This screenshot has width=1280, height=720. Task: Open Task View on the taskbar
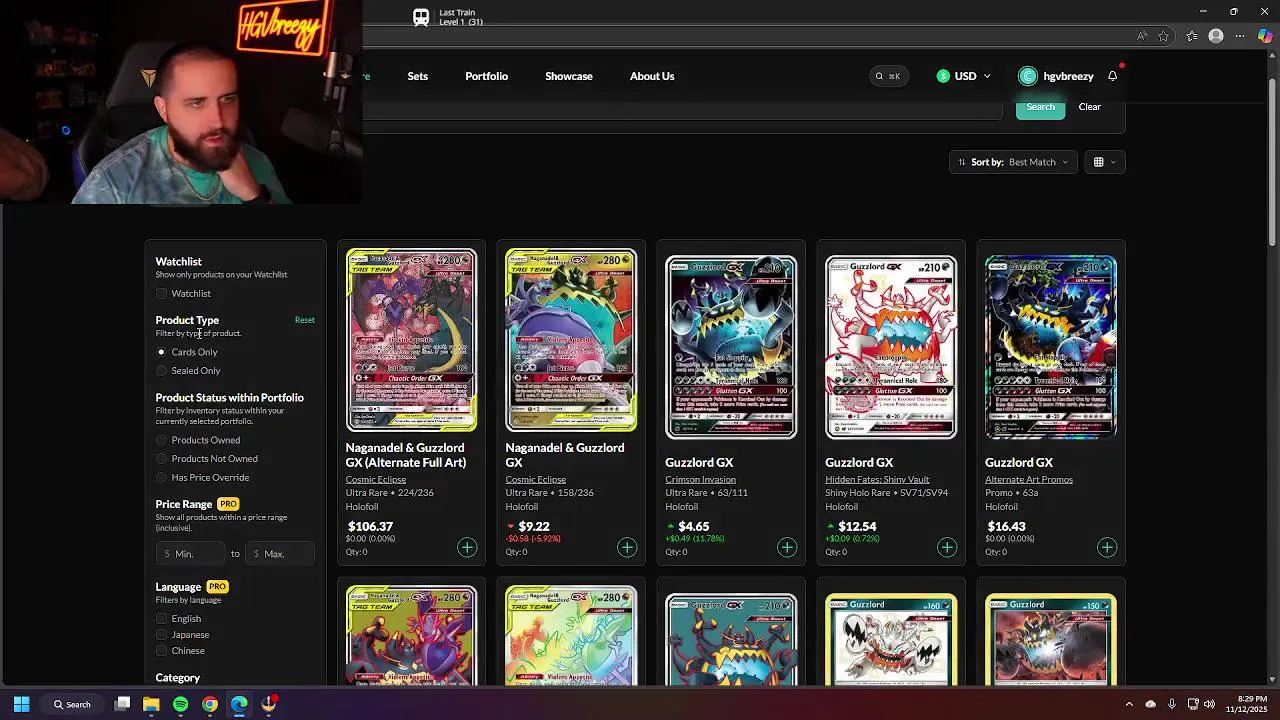tap(122, 704)
